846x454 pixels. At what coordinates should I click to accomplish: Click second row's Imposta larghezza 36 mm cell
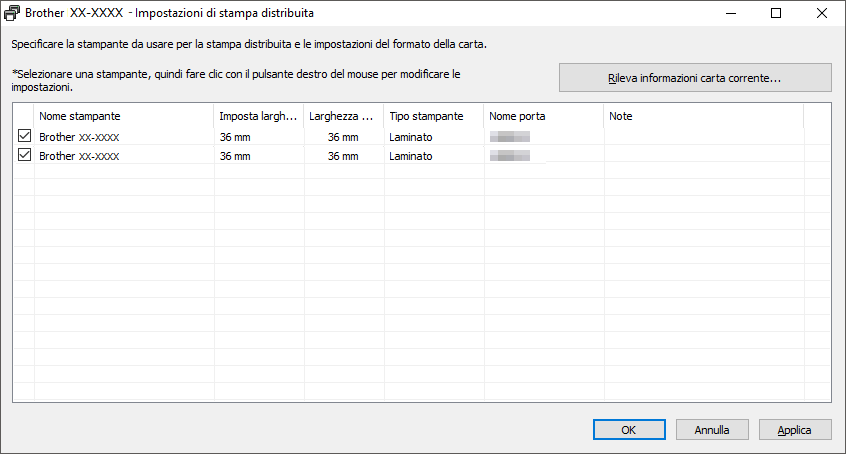(x=235, y=156)
